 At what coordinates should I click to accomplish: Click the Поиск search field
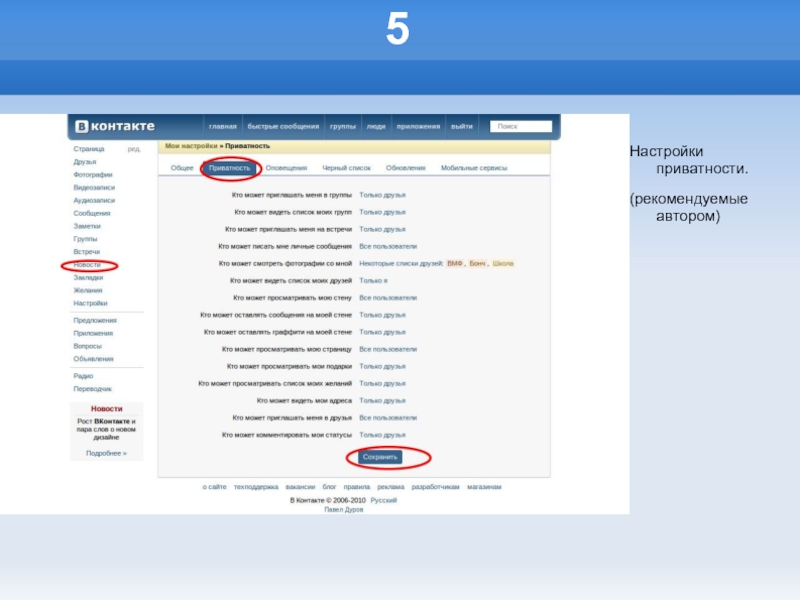[521, 127]
